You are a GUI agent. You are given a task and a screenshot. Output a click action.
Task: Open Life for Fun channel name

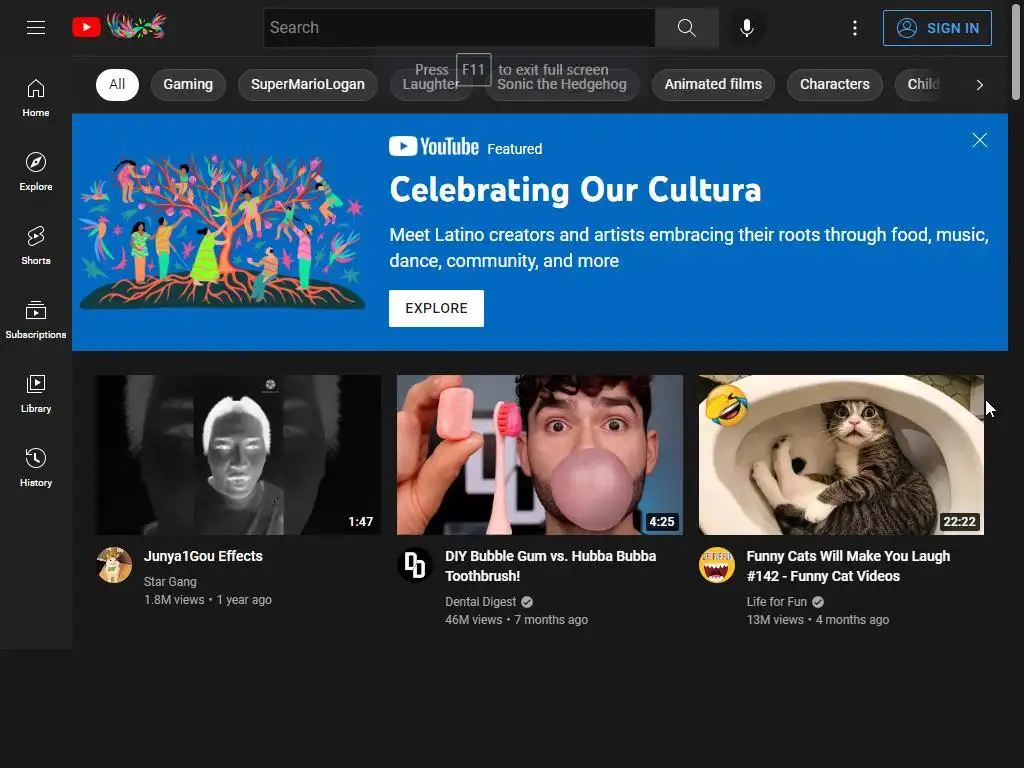click(776, 601)
